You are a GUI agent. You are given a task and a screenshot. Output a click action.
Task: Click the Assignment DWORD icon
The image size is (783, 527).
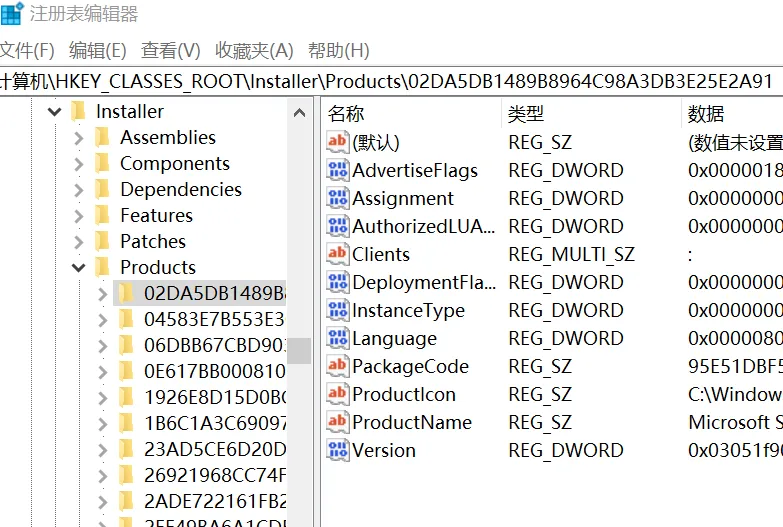(x=338, y=198)
